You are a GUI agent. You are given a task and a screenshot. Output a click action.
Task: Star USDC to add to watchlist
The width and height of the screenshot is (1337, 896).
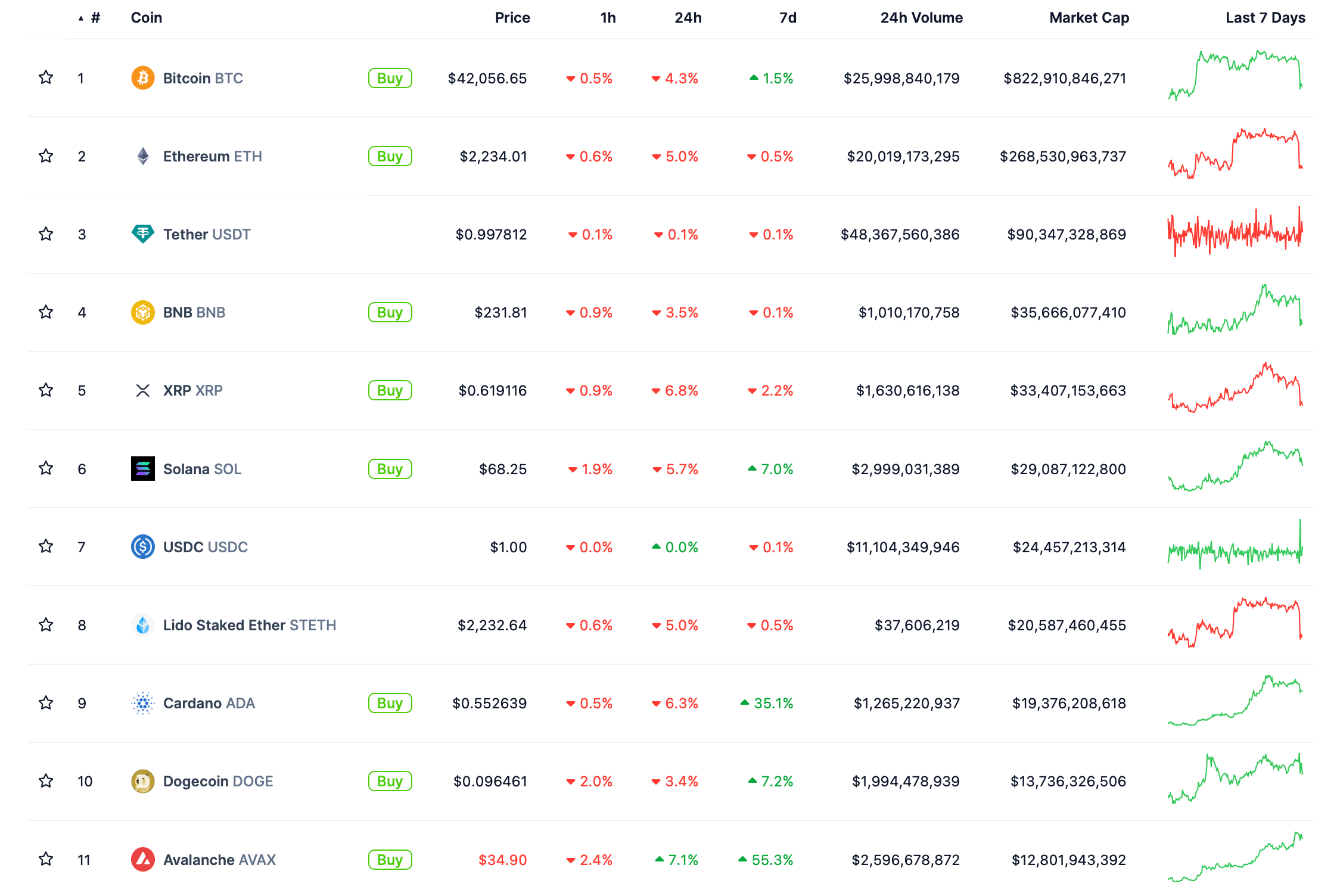tap(46, 546)
